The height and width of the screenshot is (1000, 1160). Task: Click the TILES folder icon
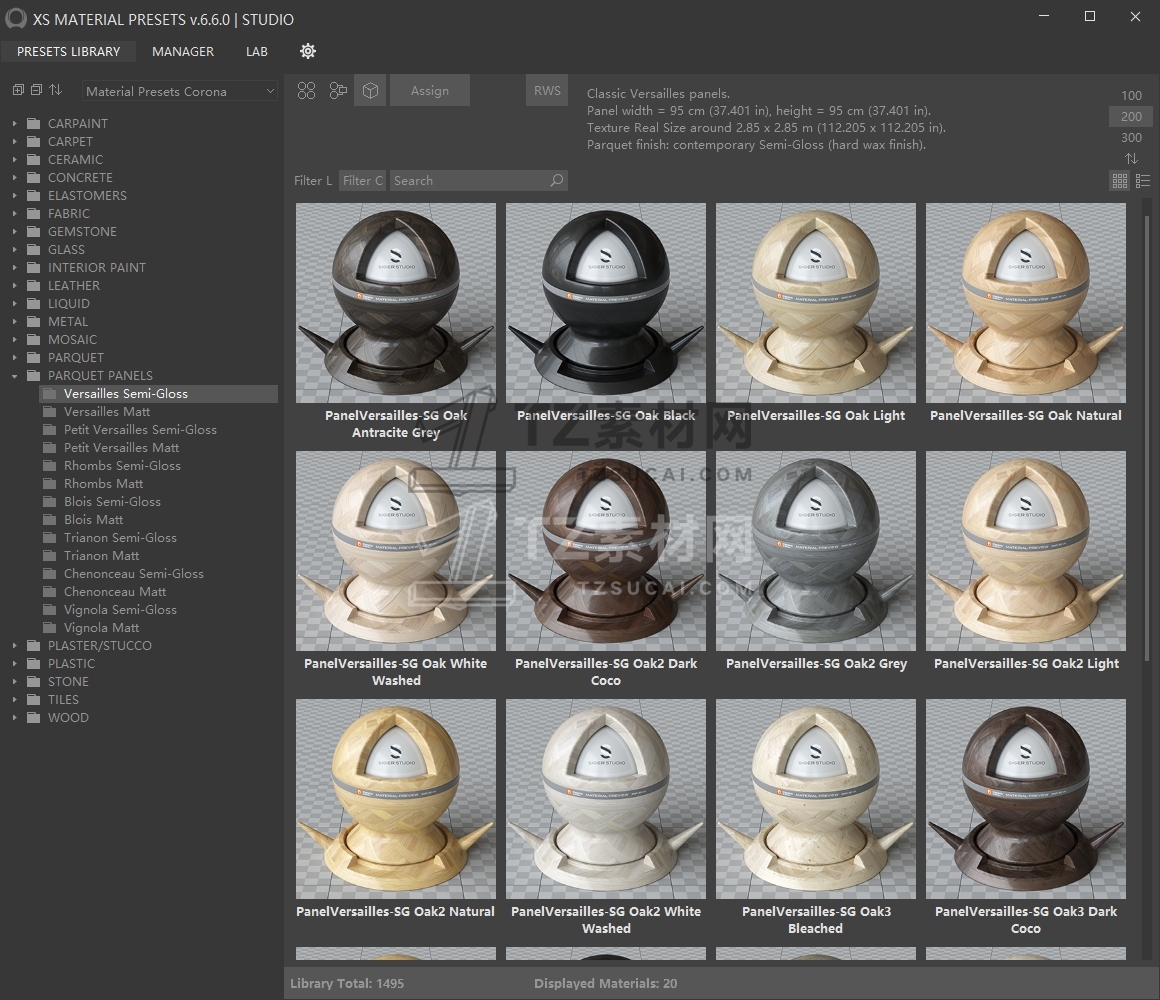click(33, 700)
